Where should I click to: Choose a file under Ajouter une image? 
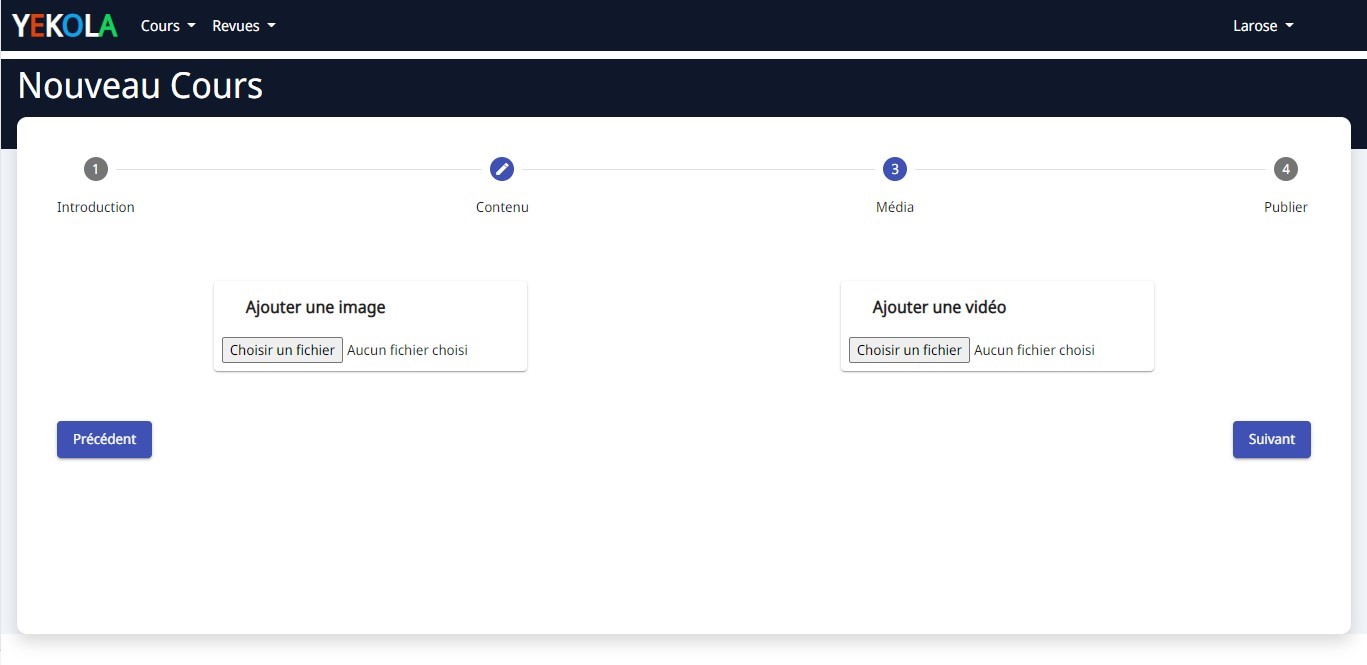click(281, 349)
